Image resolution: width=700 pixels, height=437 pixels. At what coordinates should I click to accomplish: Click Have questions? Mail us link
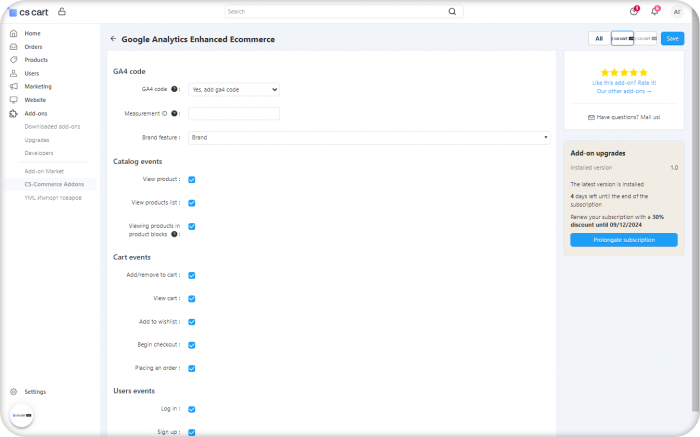tap(624, 117)
